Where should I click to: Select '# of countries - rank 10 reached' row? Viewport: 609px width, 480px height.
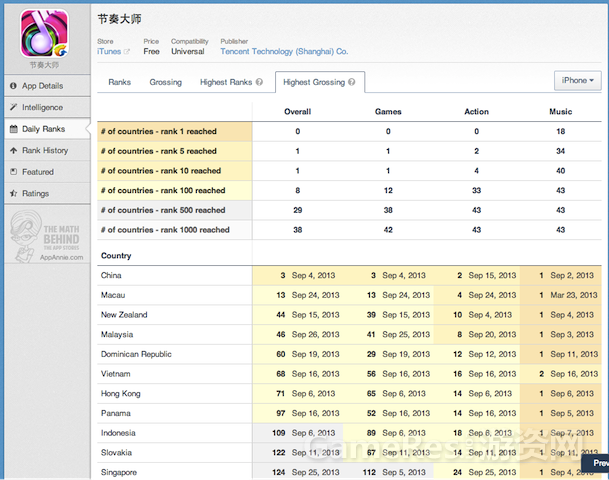(349, 171)
